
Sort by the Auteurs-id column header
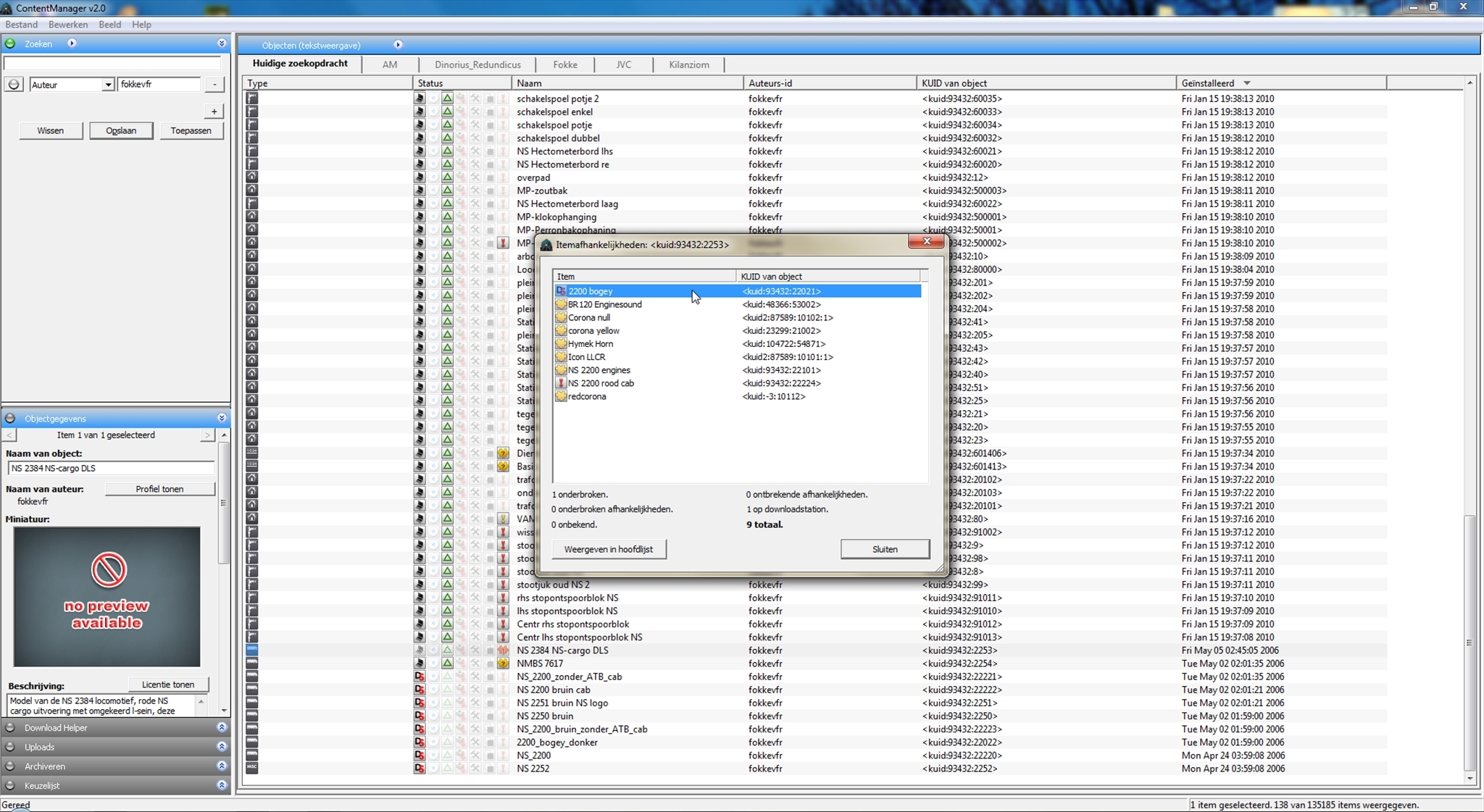coord(830,83)
